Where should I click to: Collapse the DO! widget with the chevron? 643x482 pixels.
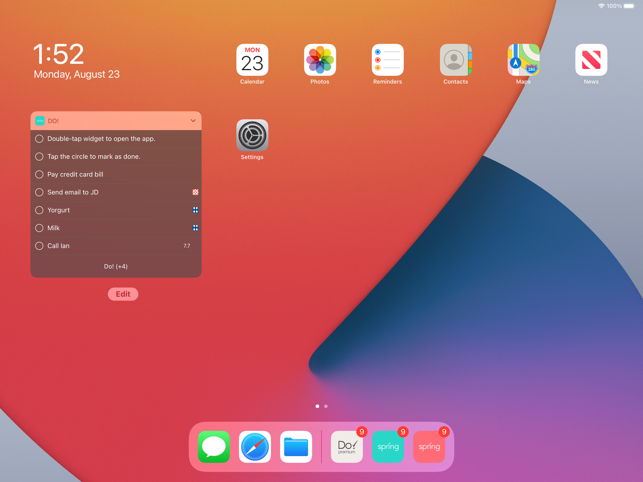(x=193, y=121)
